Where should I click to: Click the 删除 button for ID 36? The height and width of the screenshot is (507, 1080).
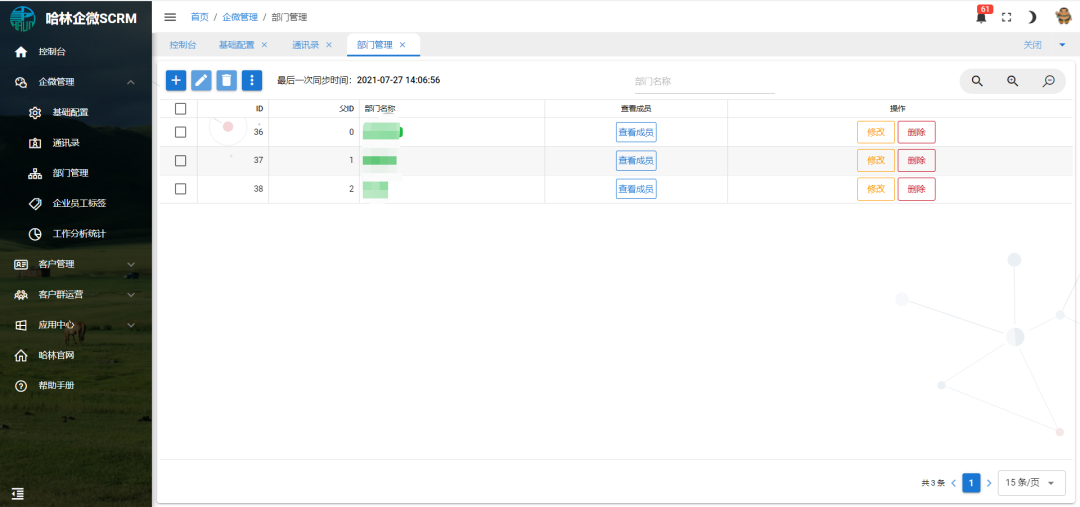pyautogui.click(x=916, y=132)
